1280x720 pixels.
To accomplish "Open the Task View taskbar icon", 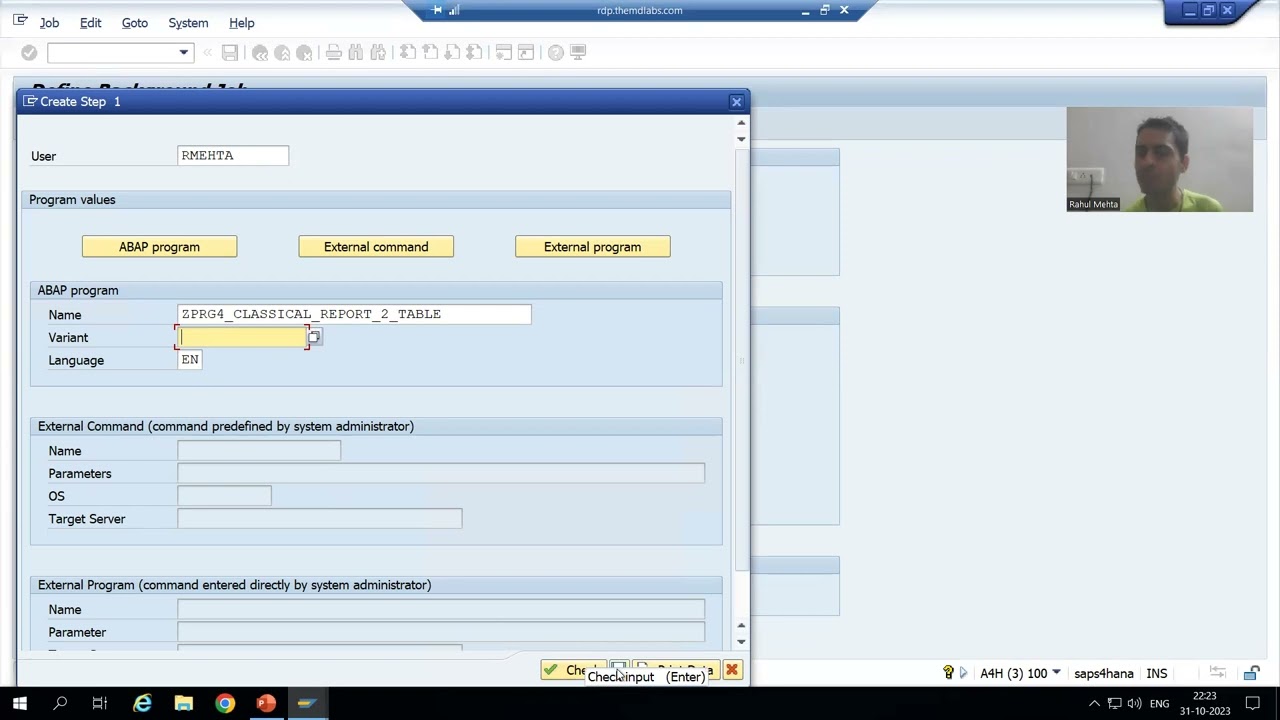I will coord(100,703).
